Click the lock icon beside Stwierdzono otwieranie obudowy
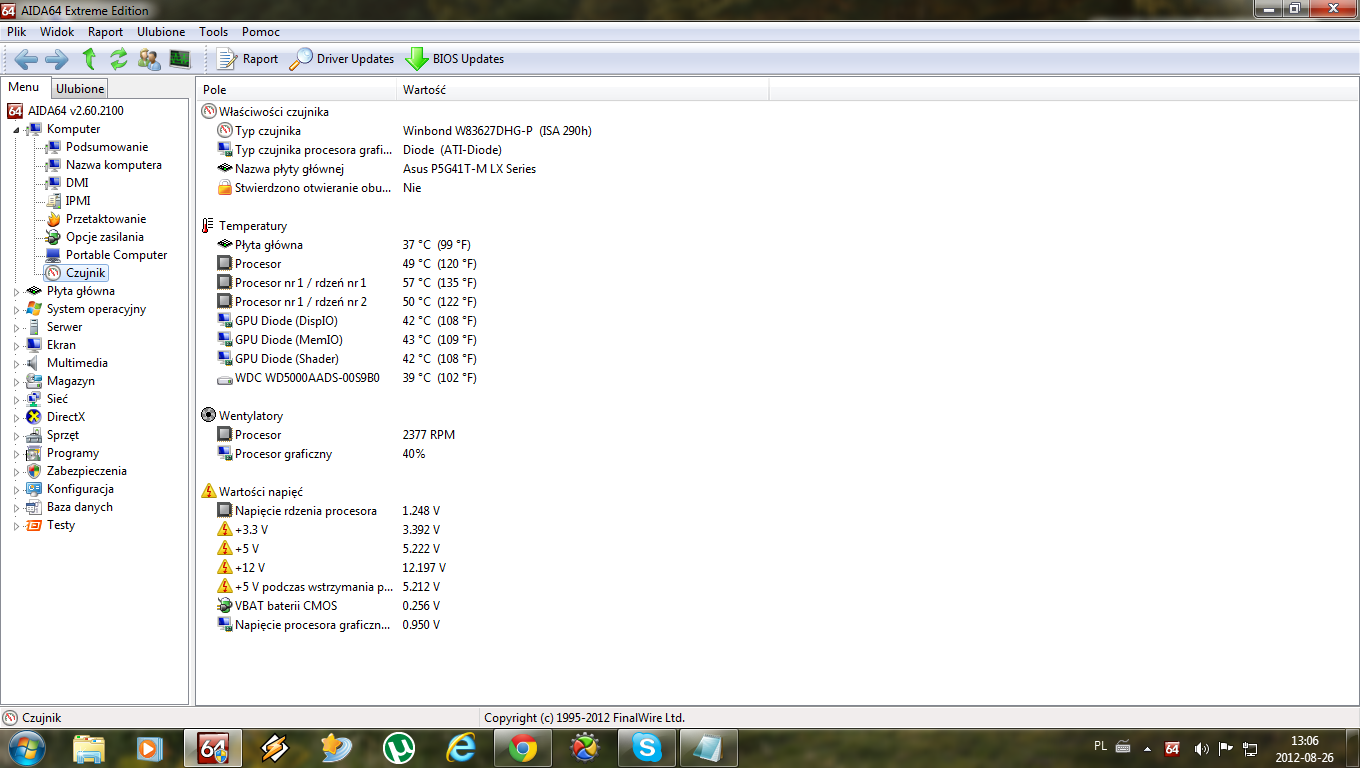Viewport: 1360px width, 768px height. tap(225, 188)
